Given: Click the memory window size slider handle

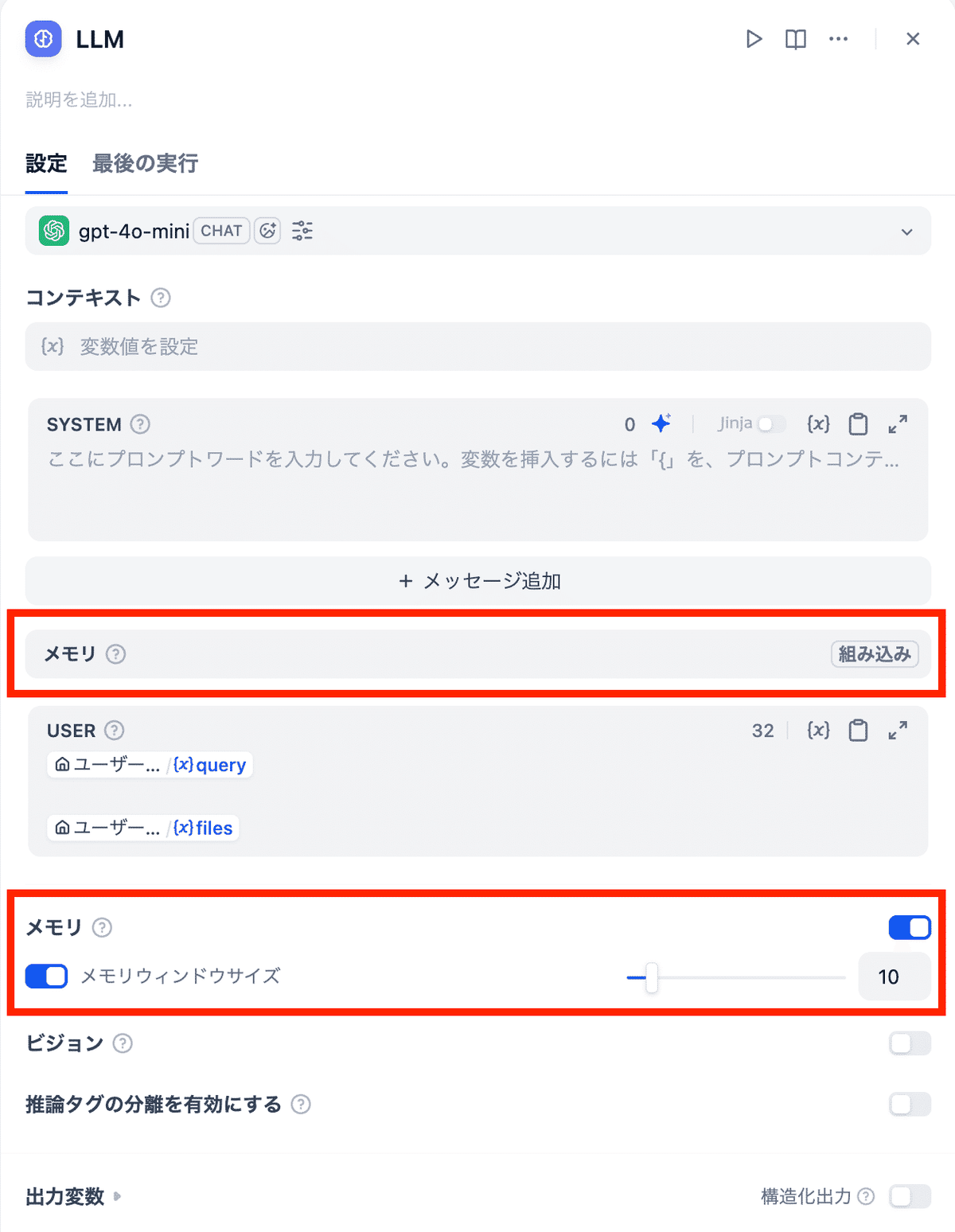Looking at the screenshot, I should pyautogui.click(x=652, y=977).
